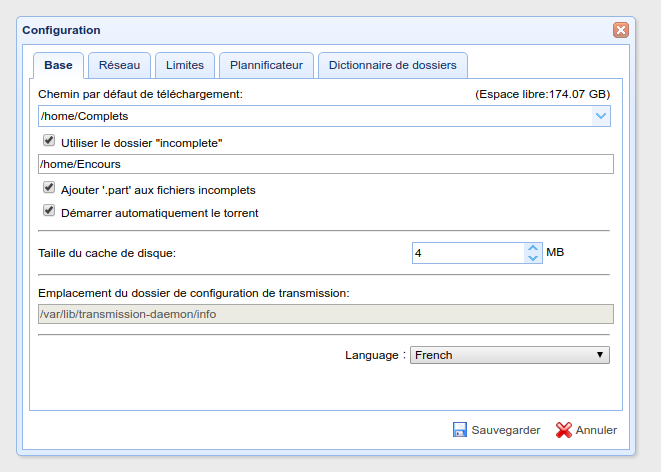The height and width of the screenshot is (472, 661).
Task: Expand the default download path dropdown arrow
Action: point(601,116)
